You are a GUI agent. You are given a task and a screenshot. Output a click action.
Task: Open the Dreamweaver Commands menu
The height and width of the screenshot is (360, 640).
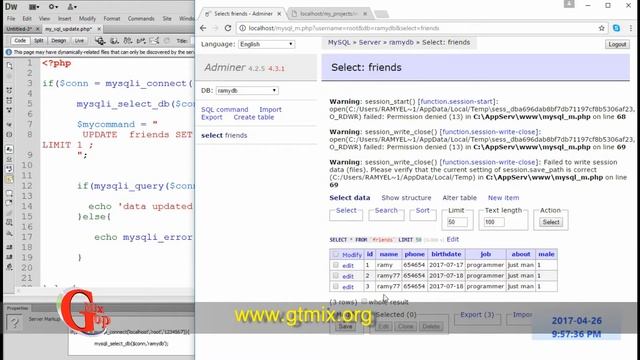pyautogui.click(x=141, y=19)
